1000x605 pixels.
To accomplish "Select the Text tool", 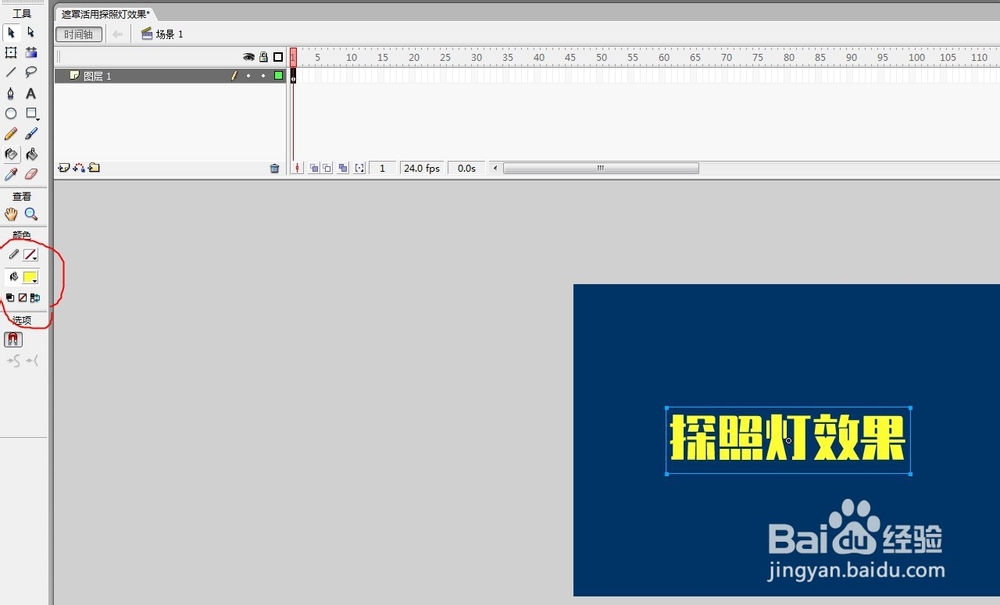I will pyautogui.click(x=31, y=92).
